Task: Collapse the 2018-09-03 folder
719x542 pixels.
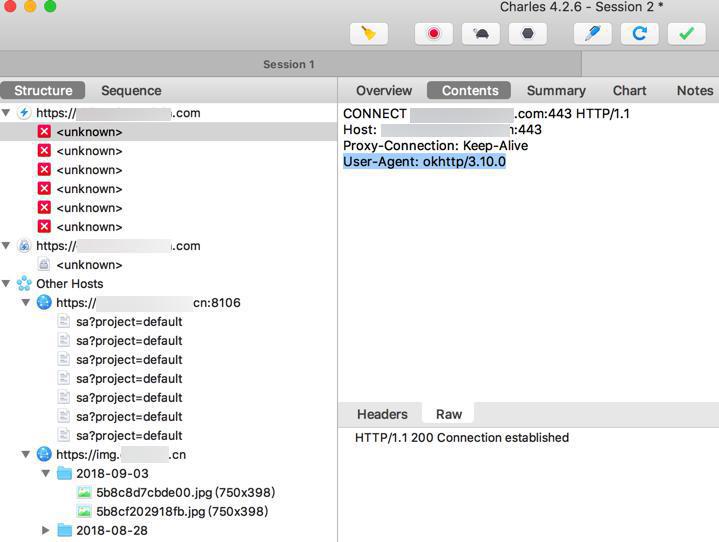Action: tap(45, 473)
